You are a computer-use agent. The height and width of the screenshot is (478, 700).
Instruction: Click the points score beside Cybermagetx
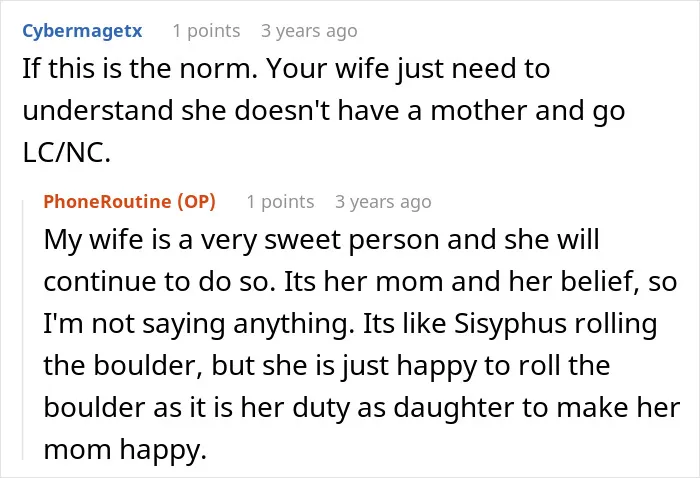(x=206, y=31)
